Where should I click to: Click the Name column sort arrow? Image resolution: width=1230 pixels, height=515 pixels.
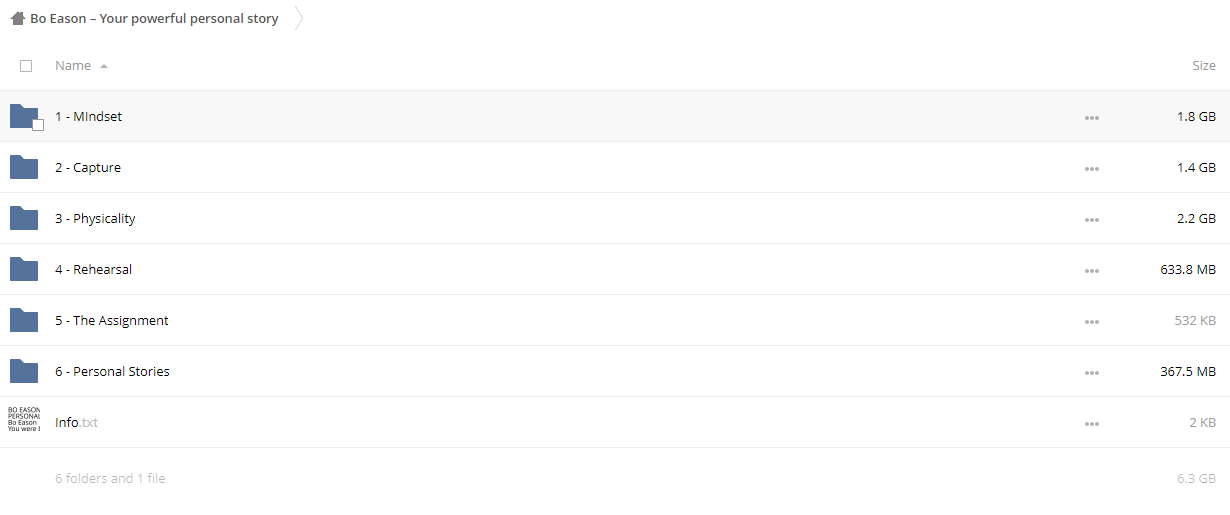coord(104,66)
